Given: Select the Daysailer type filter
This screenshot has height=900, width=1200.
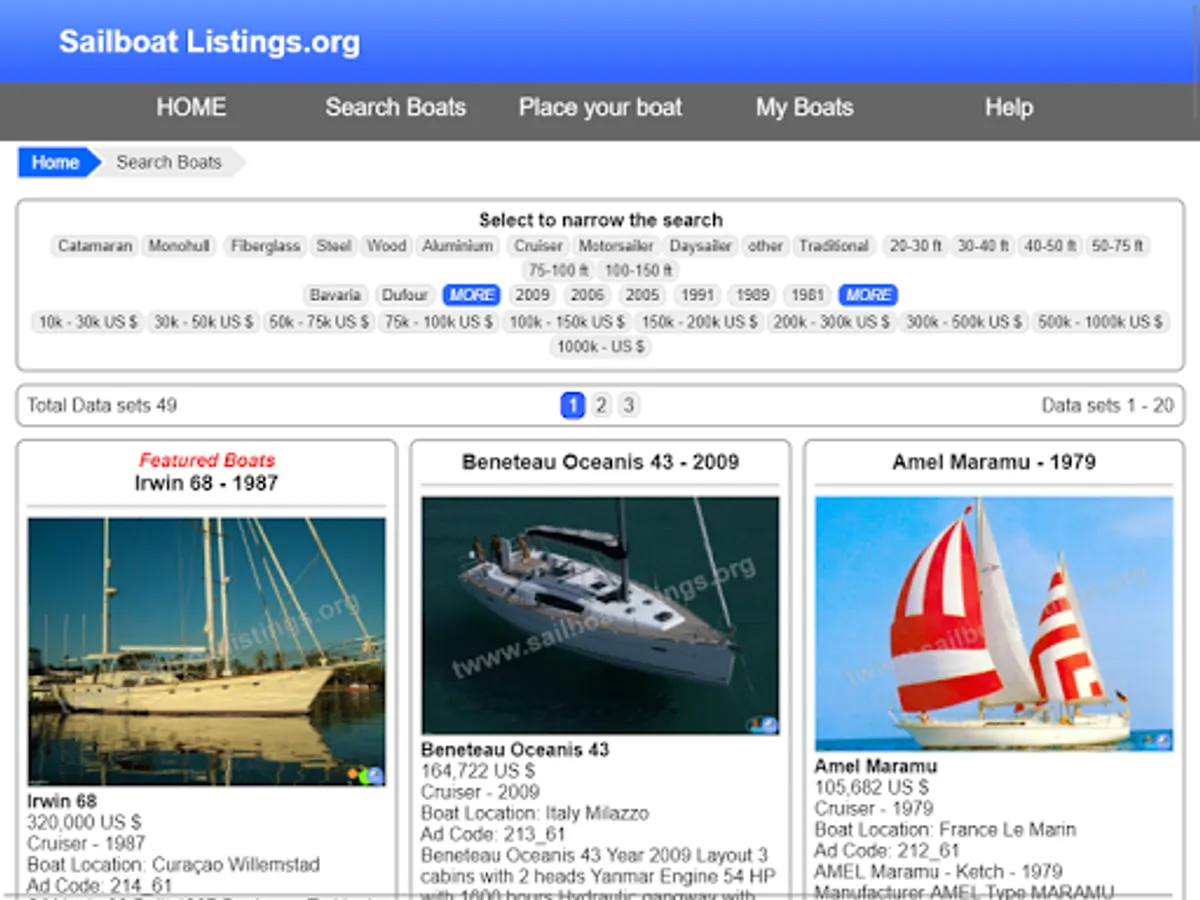Looking at the screenshot, I should tap(701, 246).
